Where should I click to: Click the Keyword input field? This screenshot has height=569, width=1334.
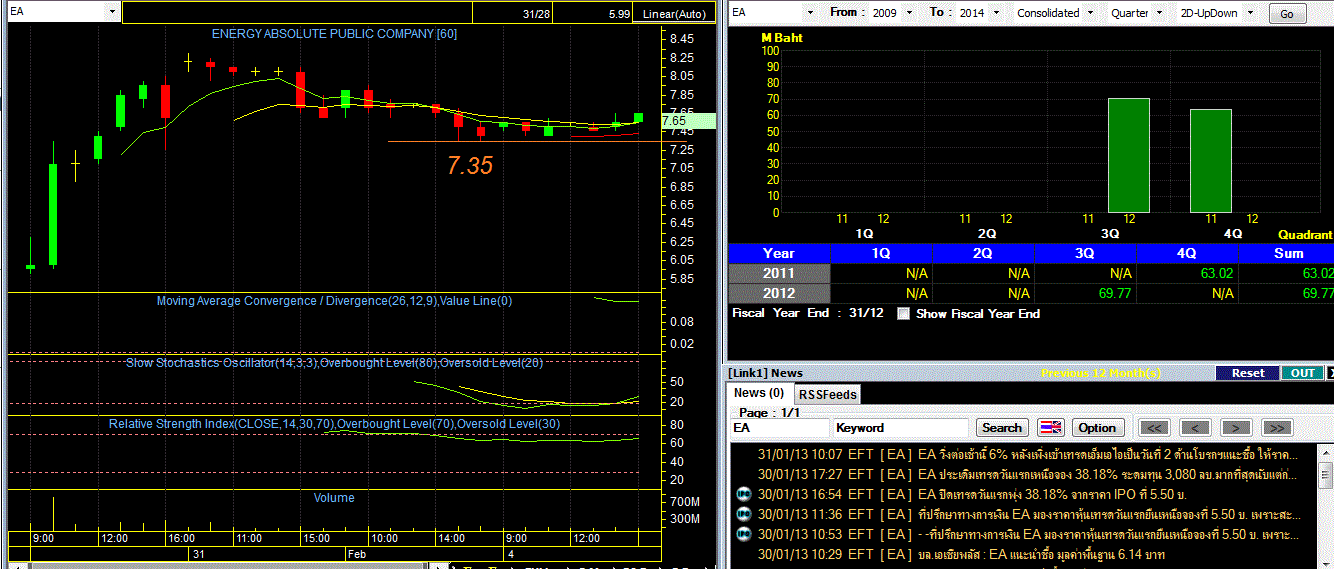pyautogui.click(x=901, y=427)
